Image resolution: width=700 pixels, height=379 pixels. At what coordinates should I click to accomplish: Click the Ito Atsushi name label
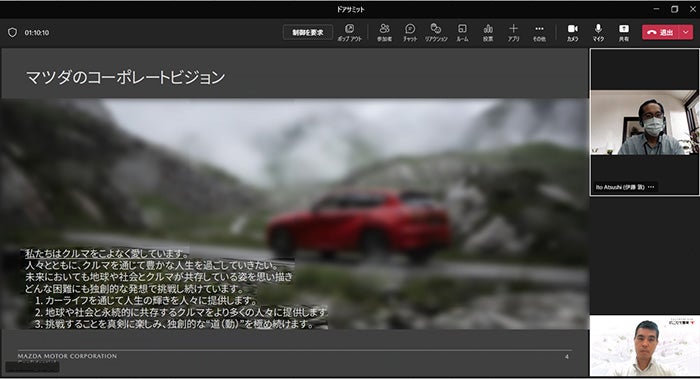point(620,187)
